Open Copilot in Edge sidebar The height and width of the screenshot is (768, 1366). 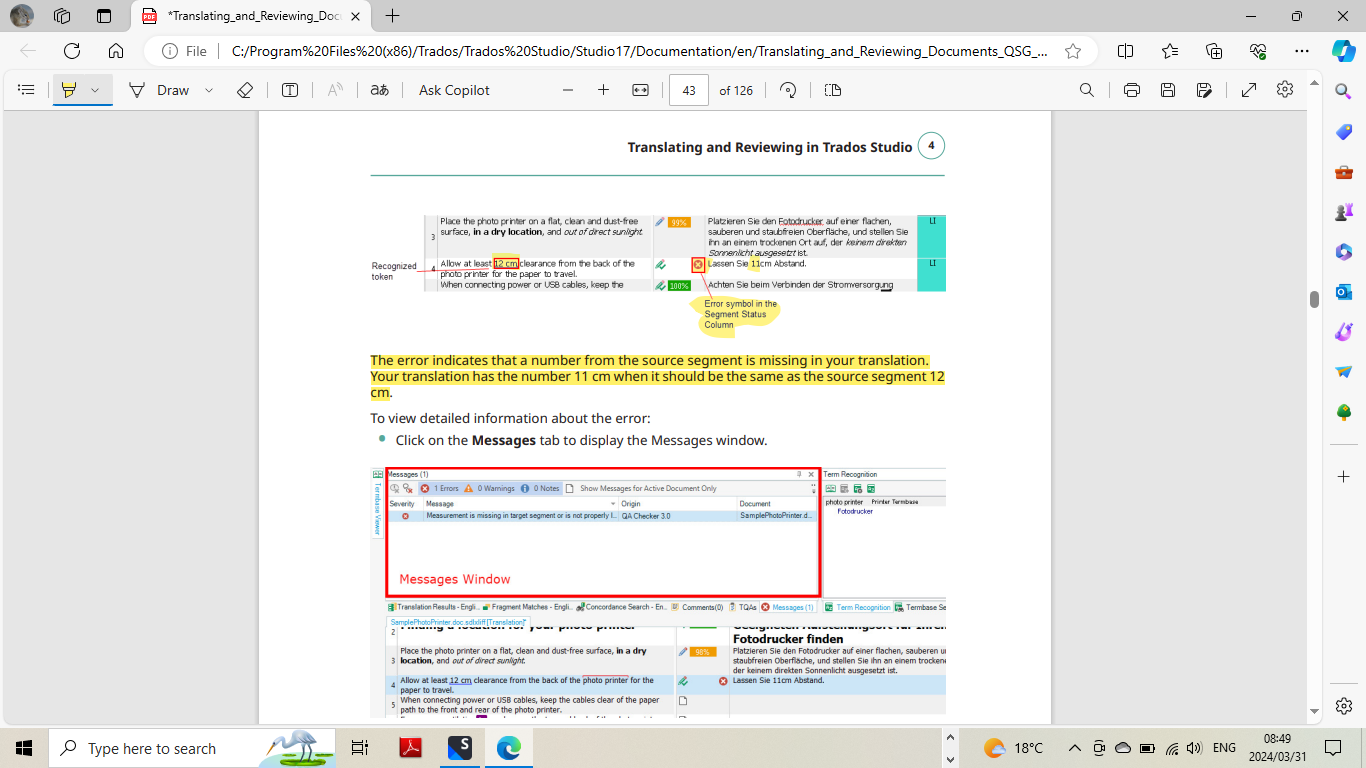point(1343,51)
